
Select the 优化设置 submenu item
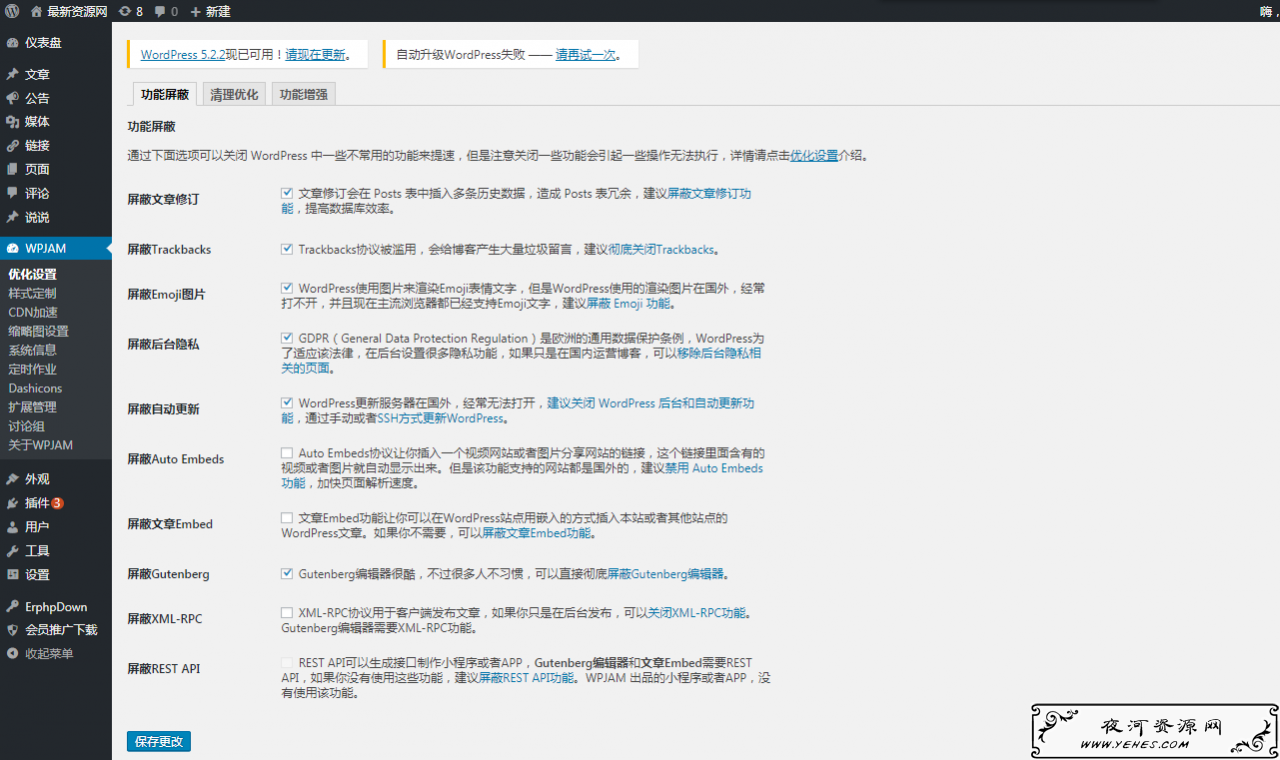(33, 274)
